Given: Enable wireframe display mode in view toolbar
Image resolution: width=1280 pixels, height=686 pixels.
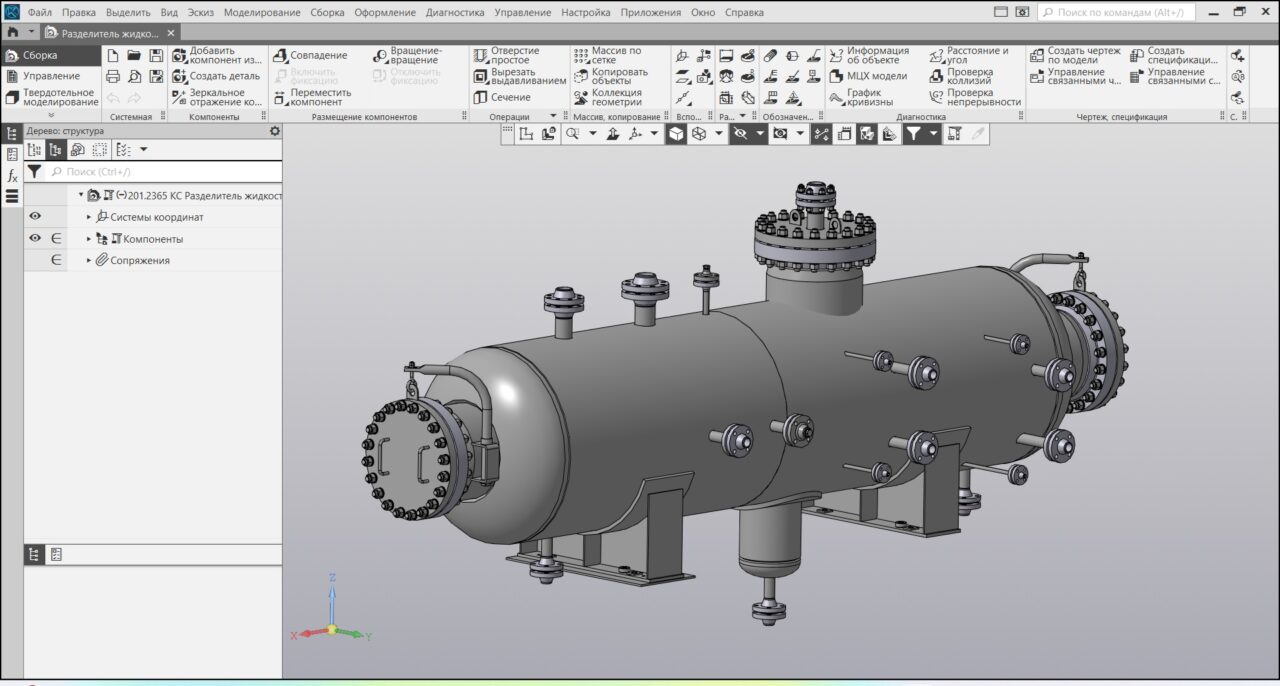Looking at the screenshot, I should tap(699, 133).
